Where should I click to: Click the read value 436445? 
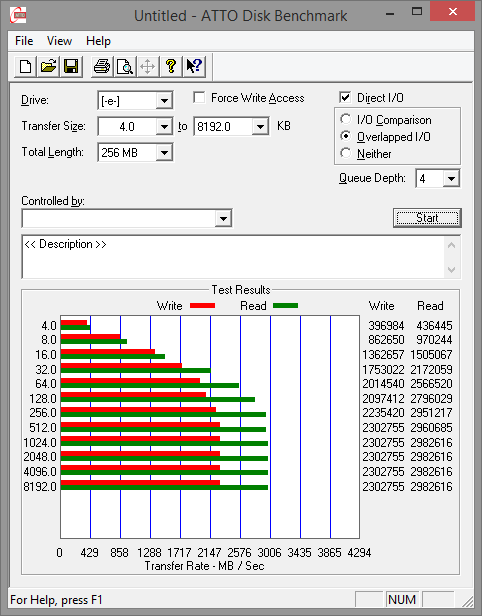(434, 326)
